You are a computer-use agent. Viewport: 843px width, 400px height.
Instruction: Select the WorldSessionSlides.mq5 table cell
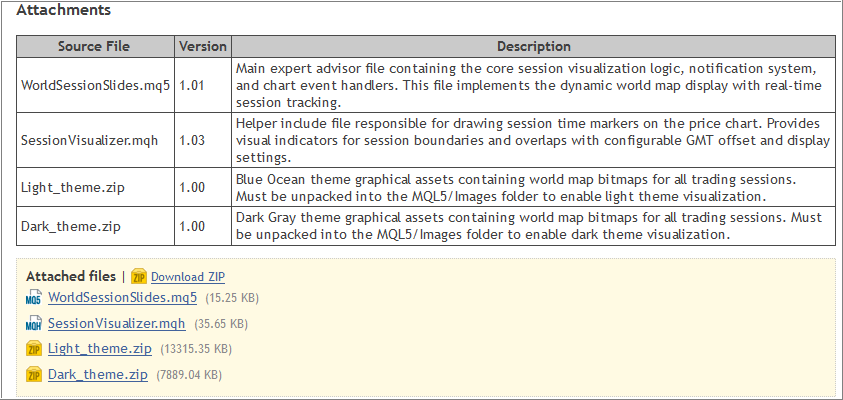94,85
